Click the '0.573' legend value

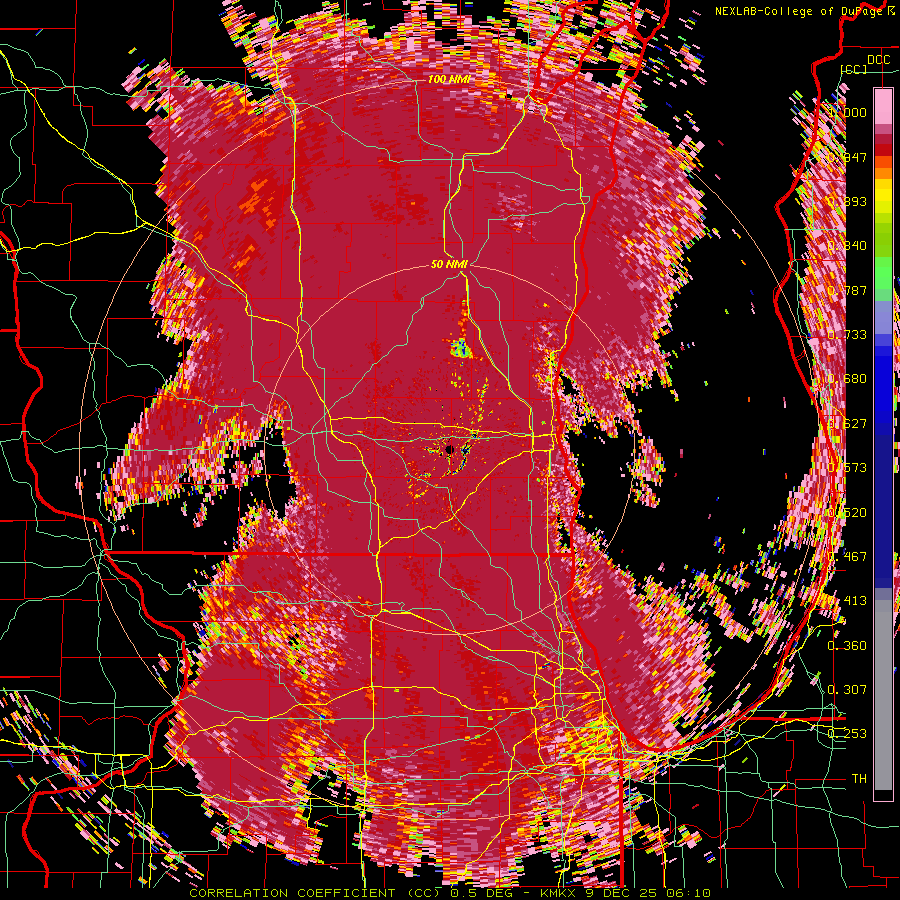pos(847,467)
